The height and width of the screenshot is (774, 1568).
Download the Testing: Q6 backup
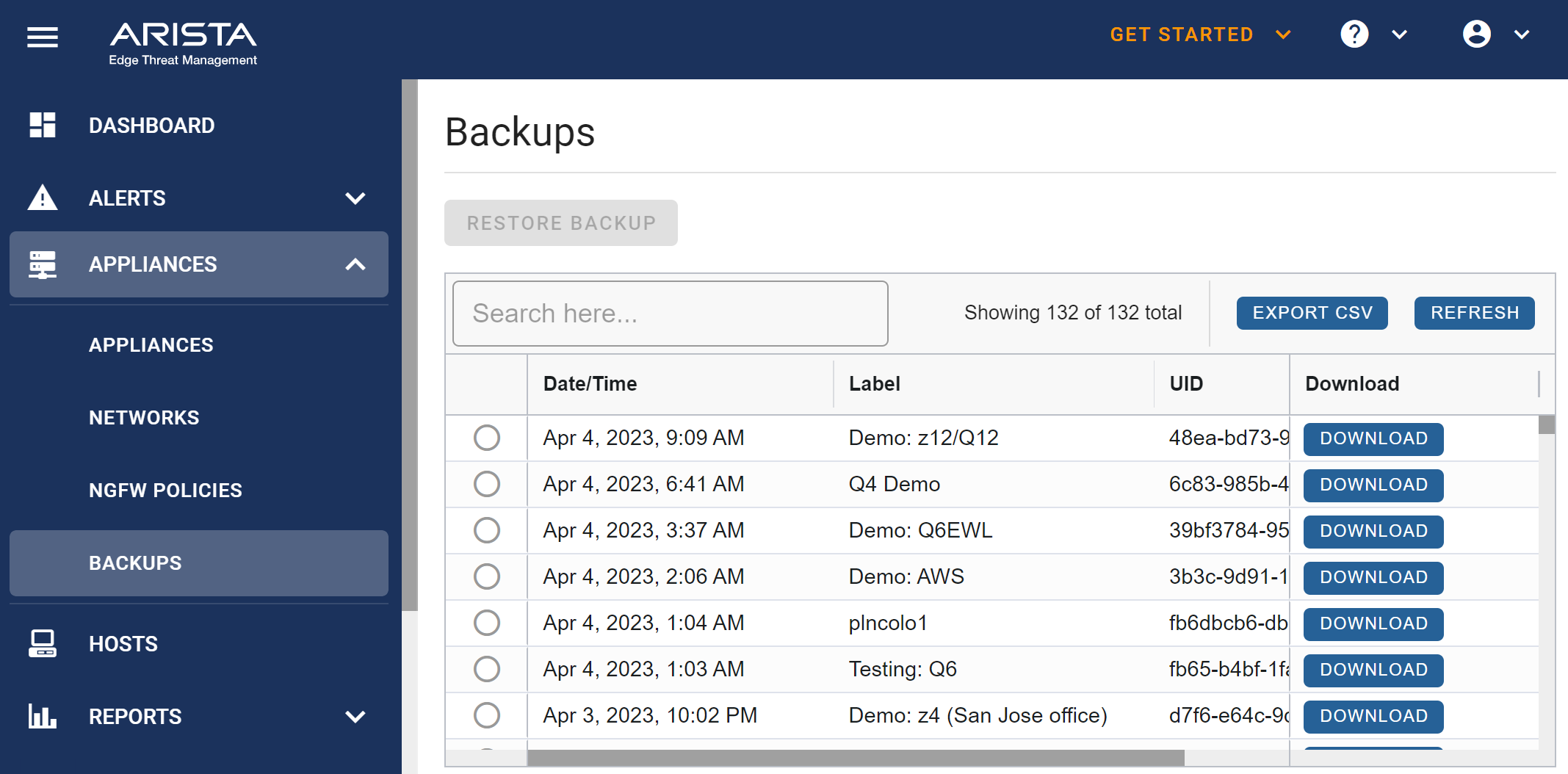(1373, 670)
